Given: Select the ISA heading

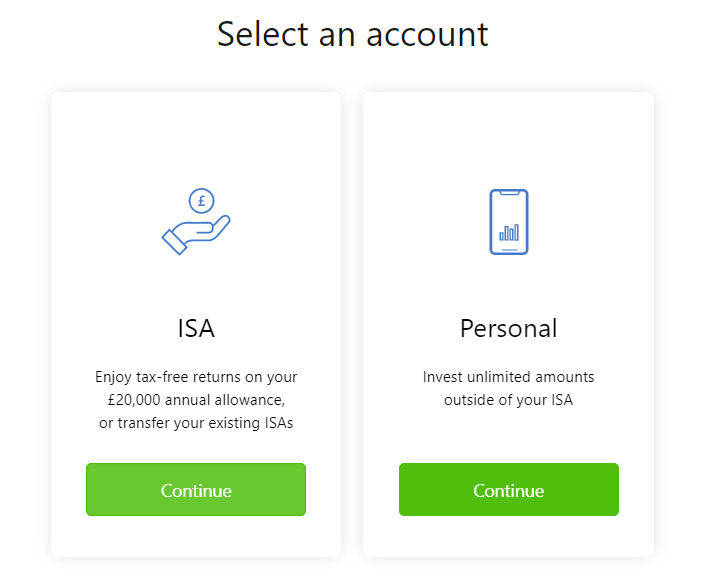Looking at the screenshot, I should pyautogui.click(x=196, y=328).
